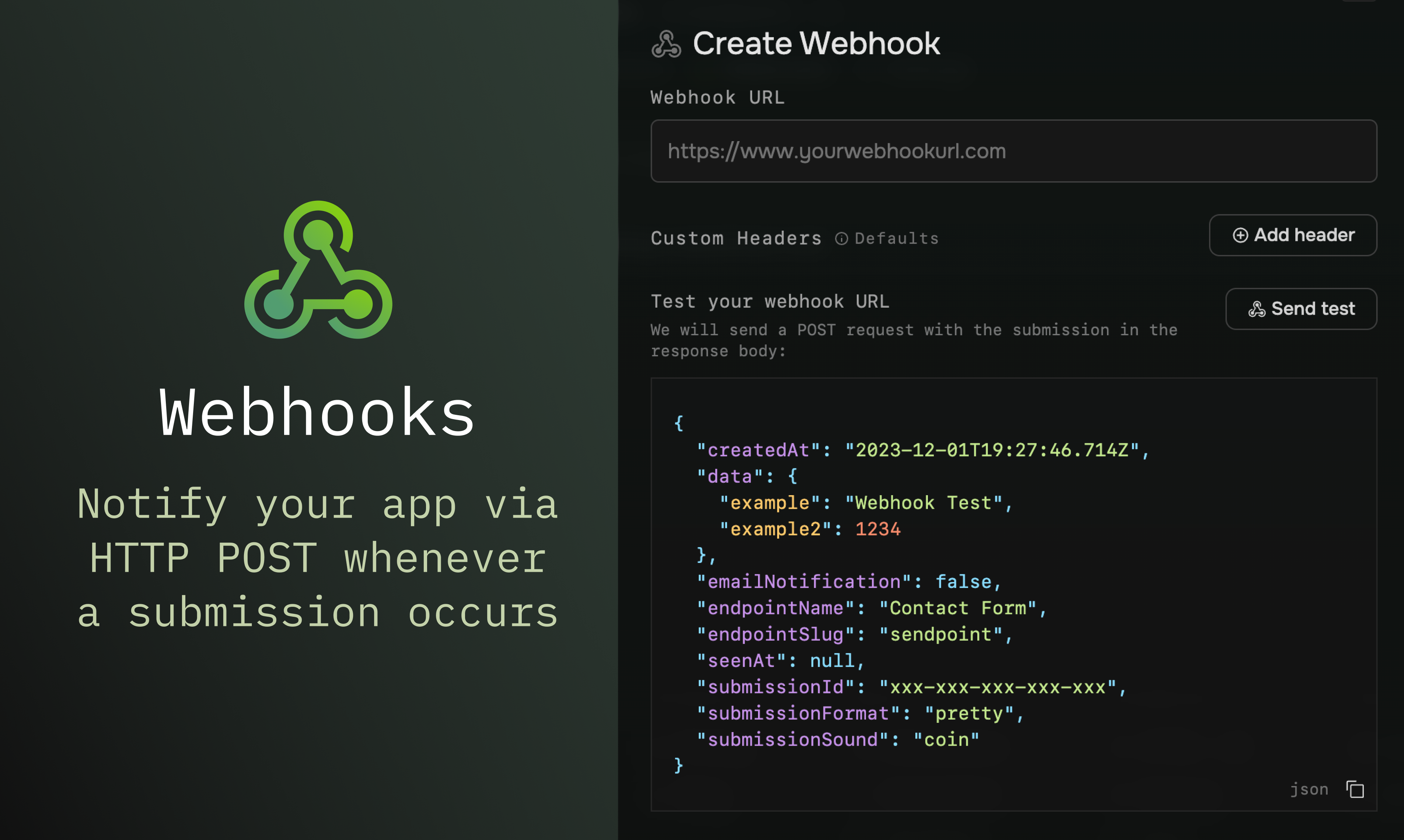Click the "createdAt" key in JSON
The height and width of the screenshot is (840, 1404).
tap(758, 450)
